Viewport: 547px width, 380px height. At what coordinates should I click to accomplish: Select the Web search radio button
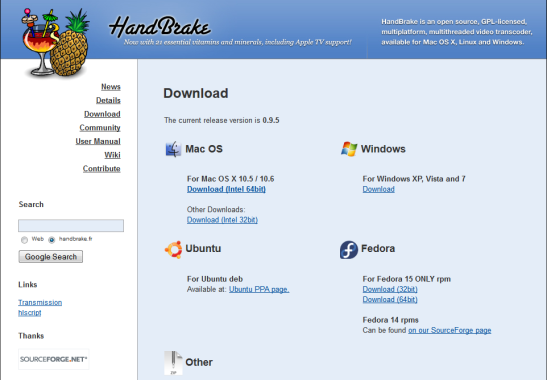click(24, 240)
